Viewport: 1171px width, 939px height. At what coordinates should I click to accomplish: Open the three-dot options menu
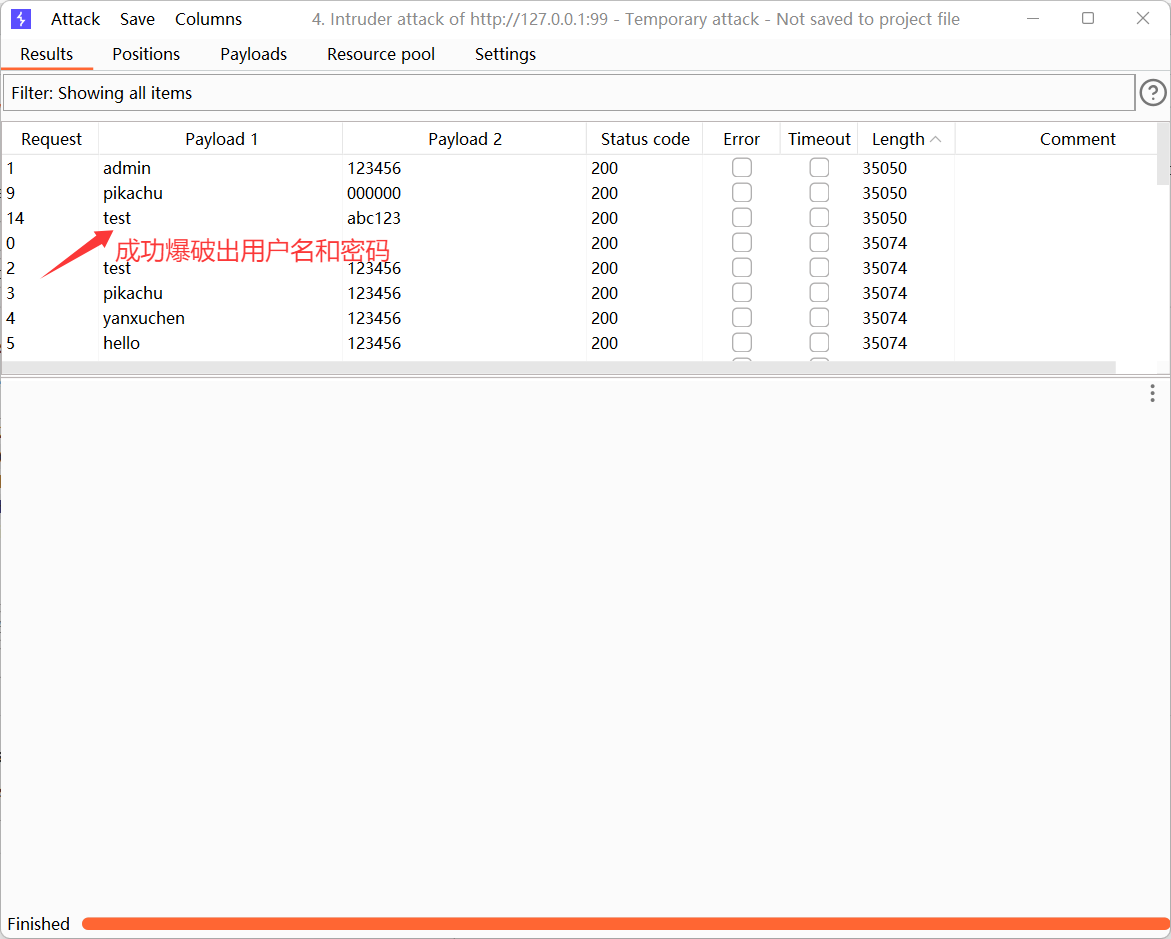click(x=1152, y=393)
